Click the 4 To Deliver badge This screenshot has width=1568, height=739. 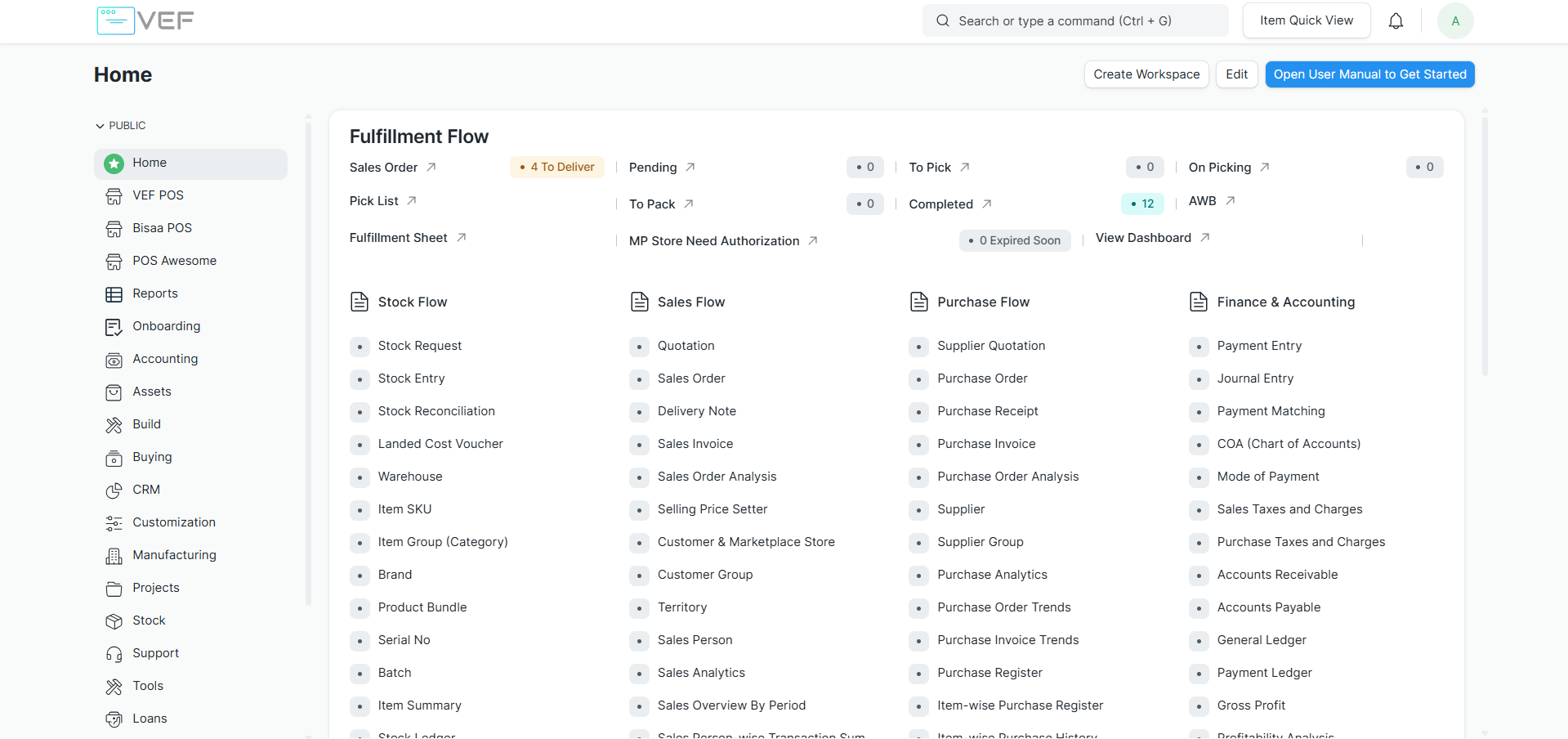click(557, 167)
